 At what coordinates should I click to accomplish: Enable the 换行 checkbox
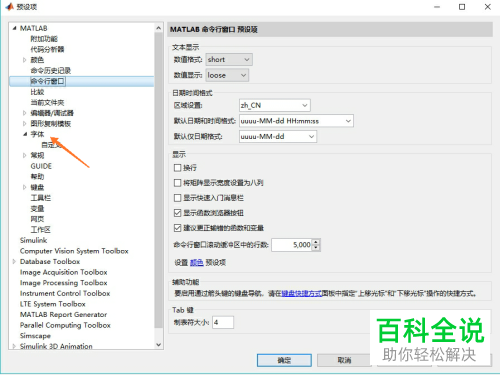point(178,168)
